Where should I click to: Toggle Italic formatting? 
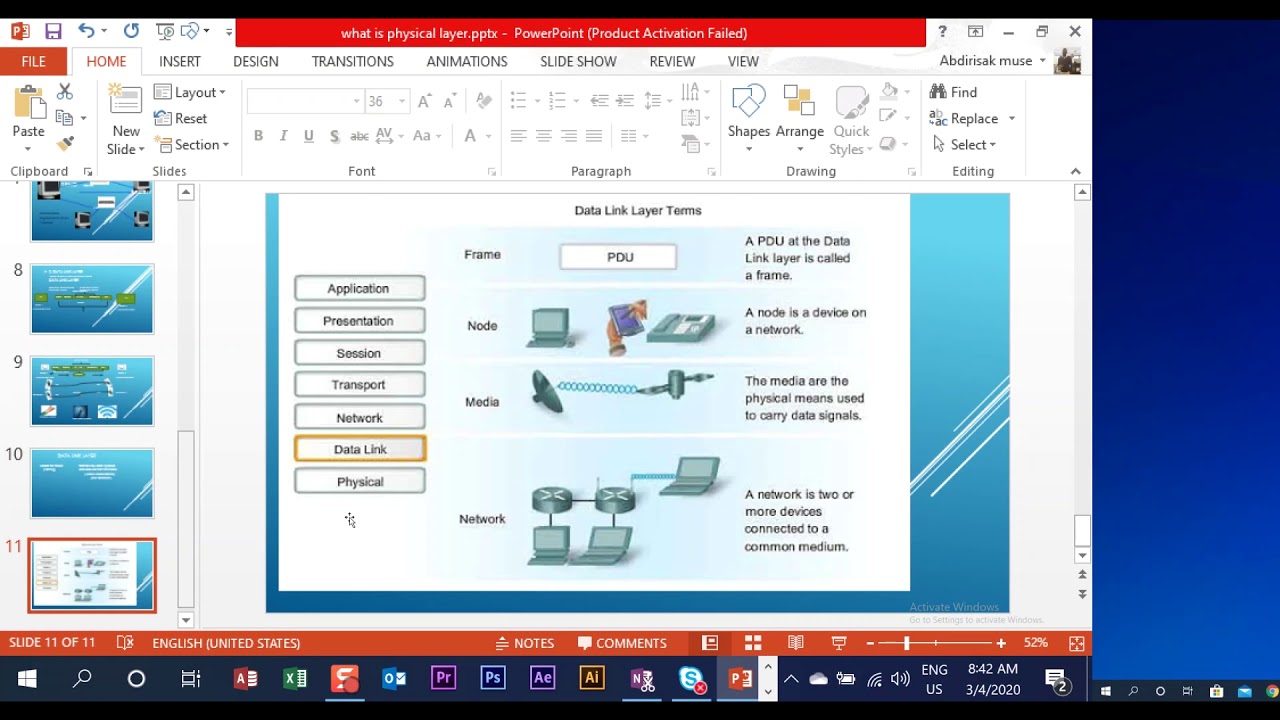283,136
